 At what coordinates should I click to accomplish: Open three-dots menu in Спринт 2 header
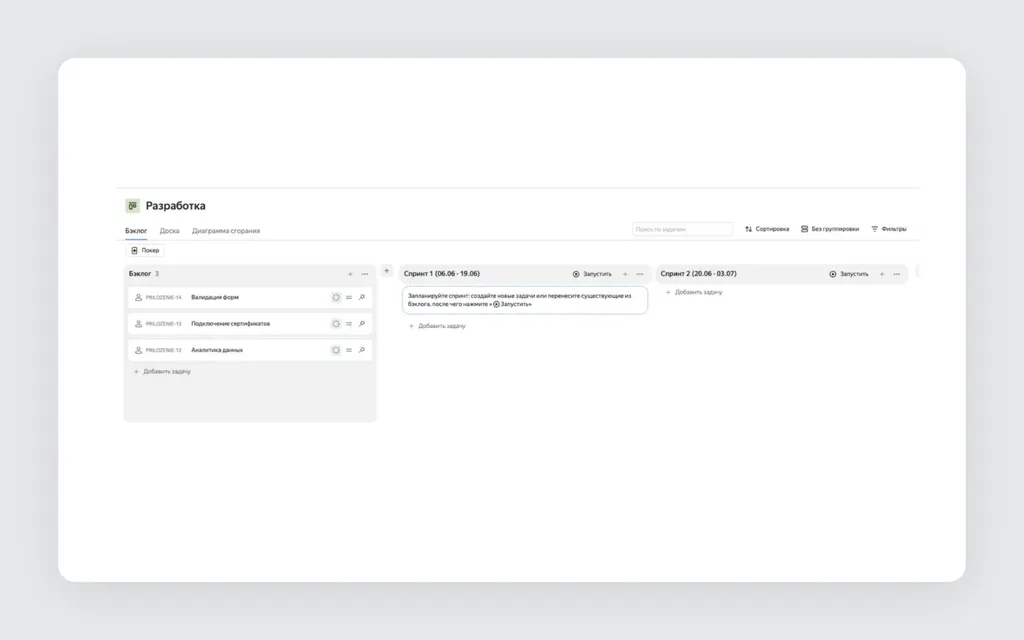tap(897, 274)
